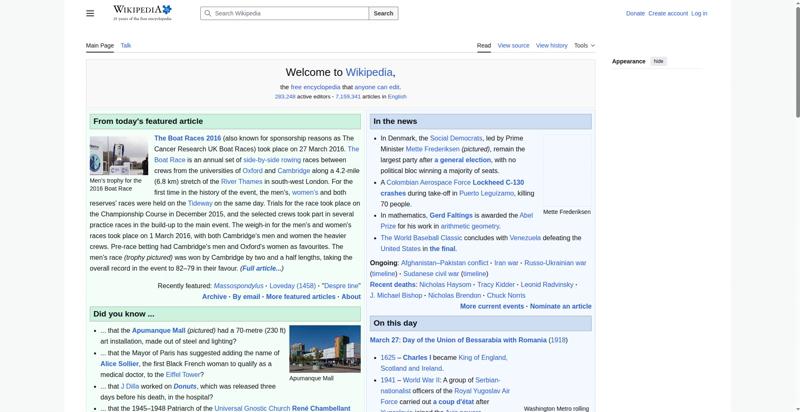Go to the Donate page
The image size is (800, 412).
(635, 13)
